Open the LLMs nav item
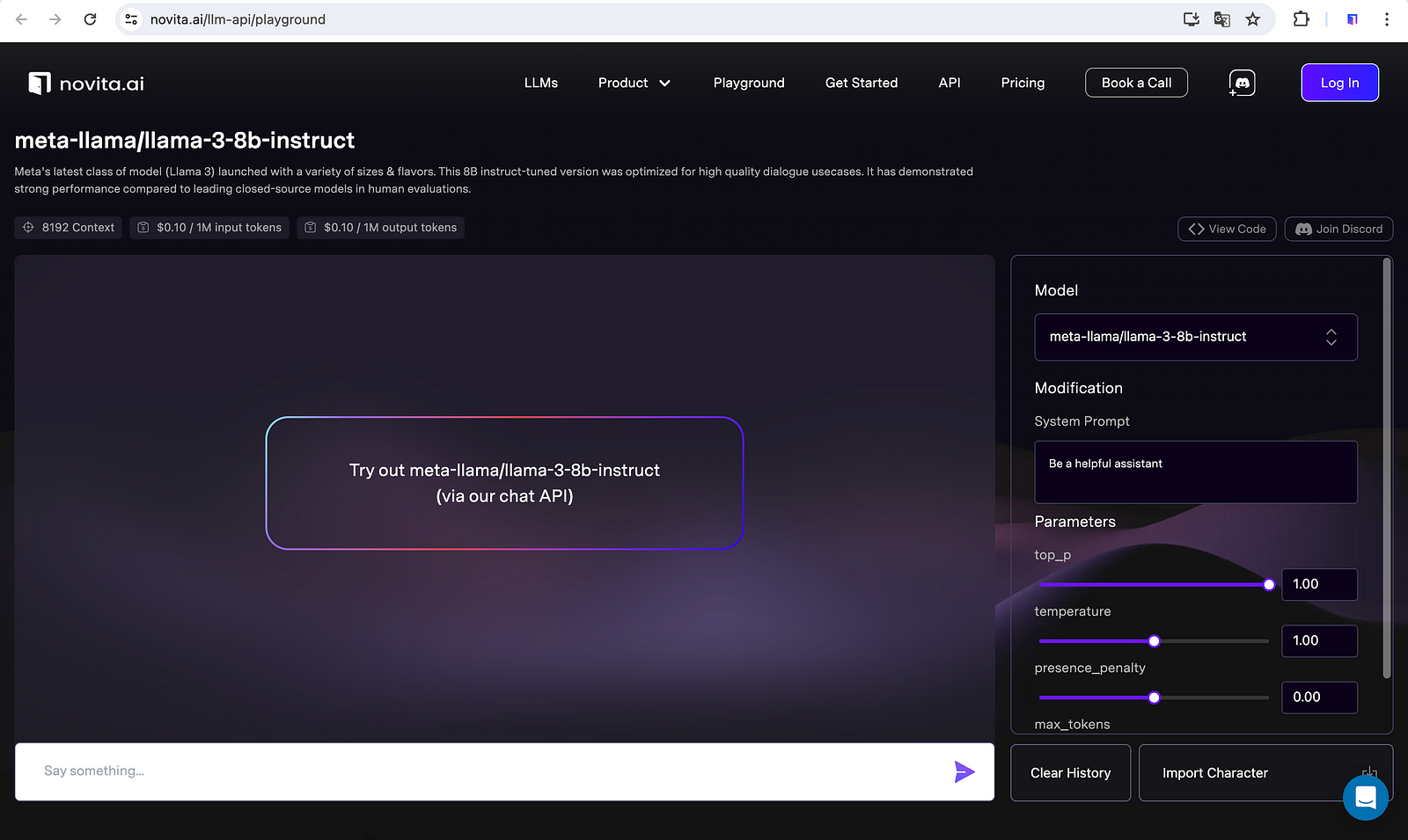 [541, 83]
